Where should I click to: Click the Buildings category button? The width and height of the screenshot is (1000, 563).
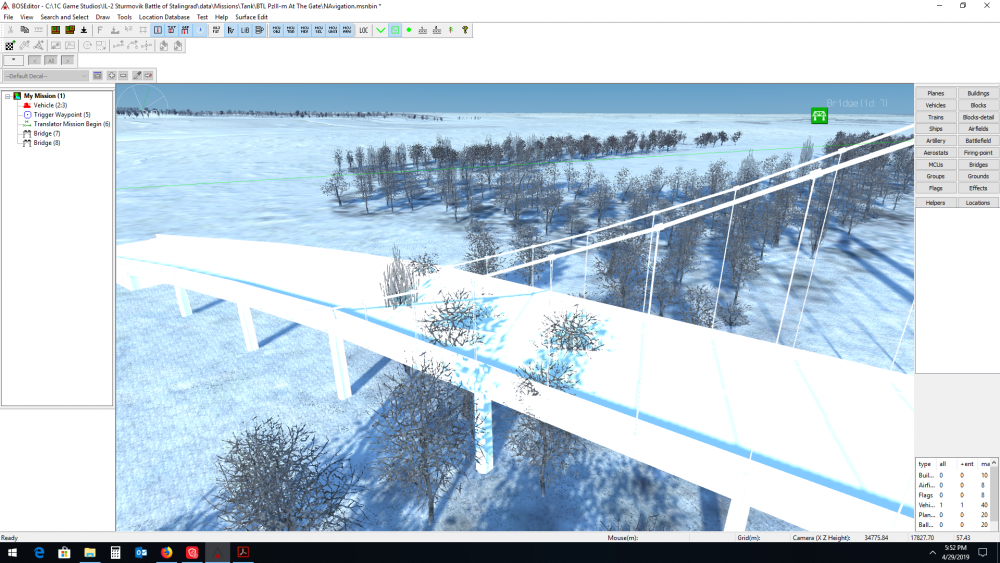tap(978, 93)
